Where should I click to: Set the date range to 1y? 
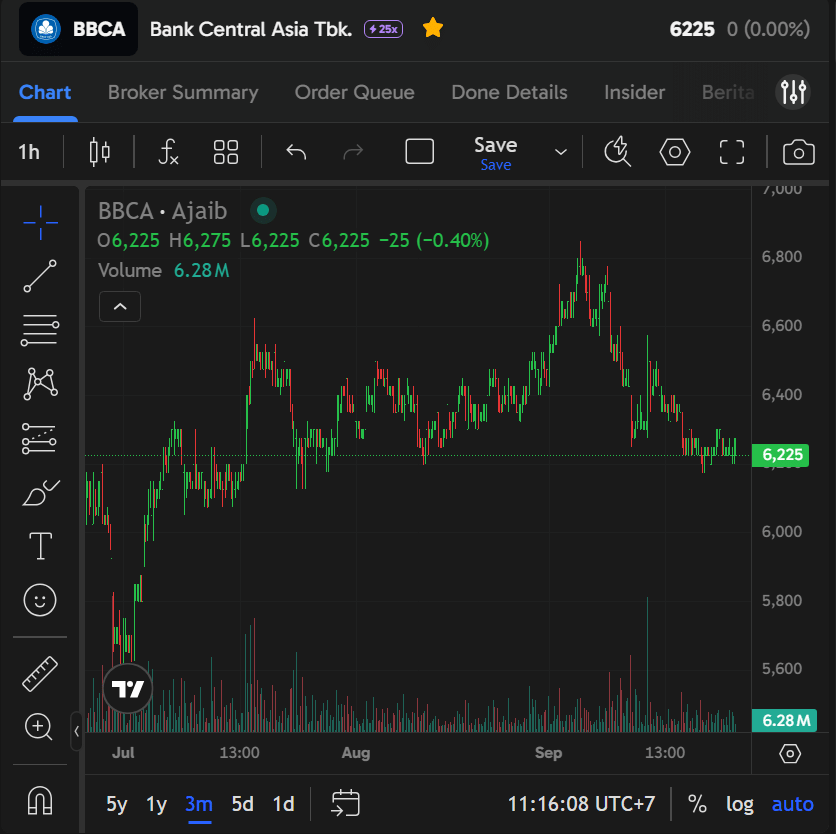[x=157, y=804]
